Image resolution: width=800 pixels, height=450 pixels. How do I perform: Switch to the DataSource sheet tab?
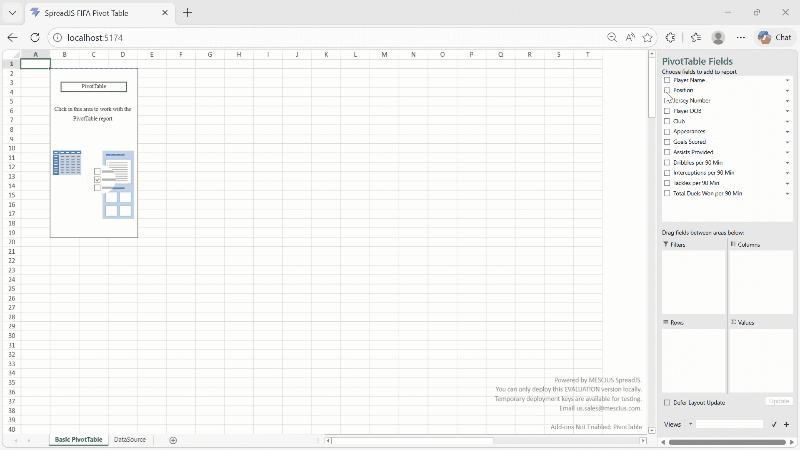[x=130, y=440]
